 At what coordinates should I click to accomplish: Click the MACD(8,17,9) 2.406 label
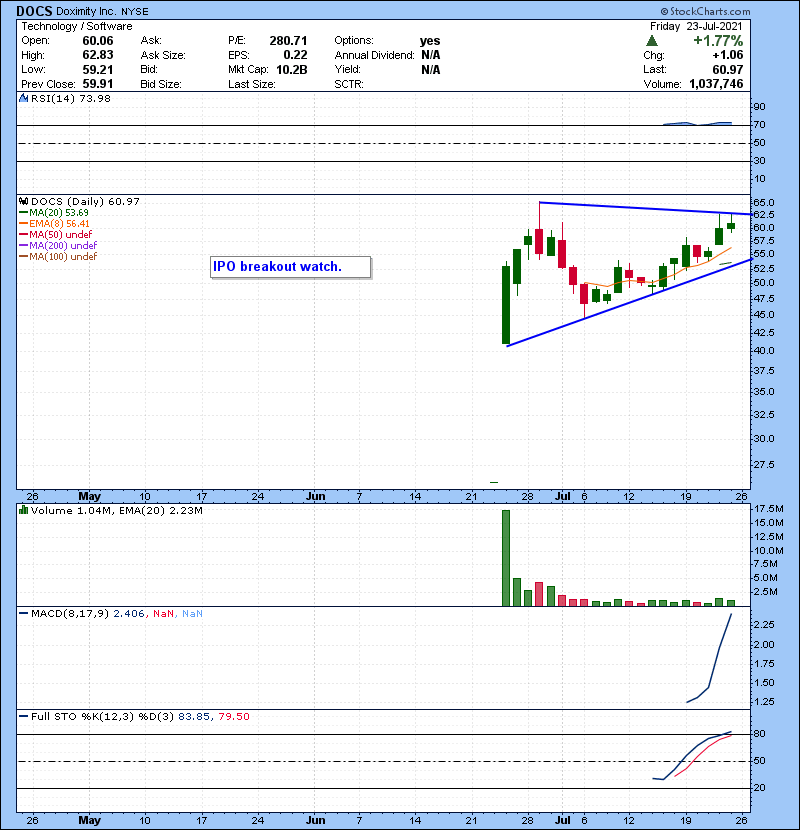coord(87,614)
